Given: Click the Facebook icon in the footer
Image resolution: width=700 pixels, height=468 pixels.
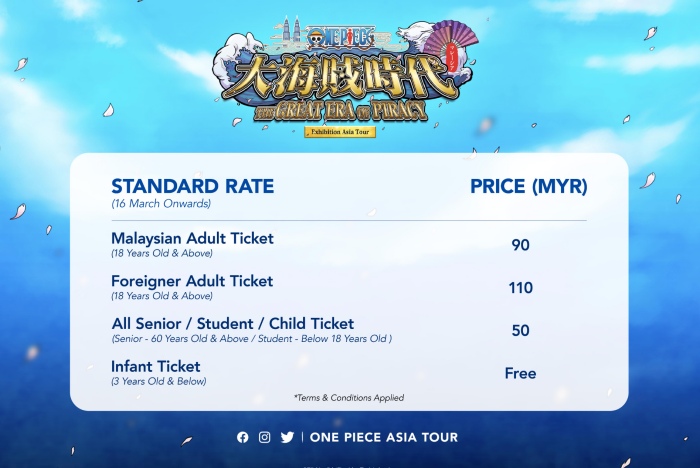Looking at the screenshot, I should tap(242, 437).
